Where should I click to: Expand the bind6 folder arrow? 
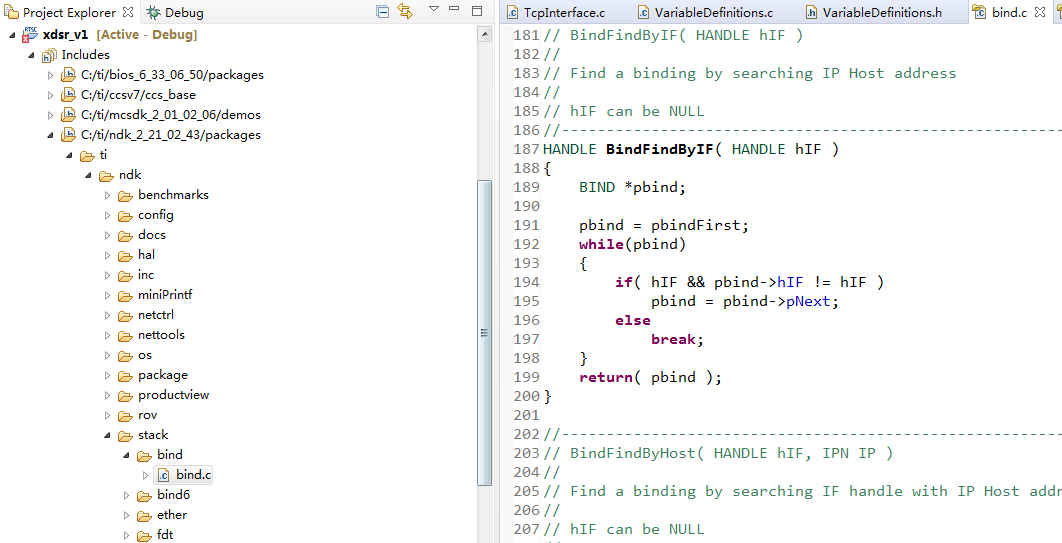(126, 495)
